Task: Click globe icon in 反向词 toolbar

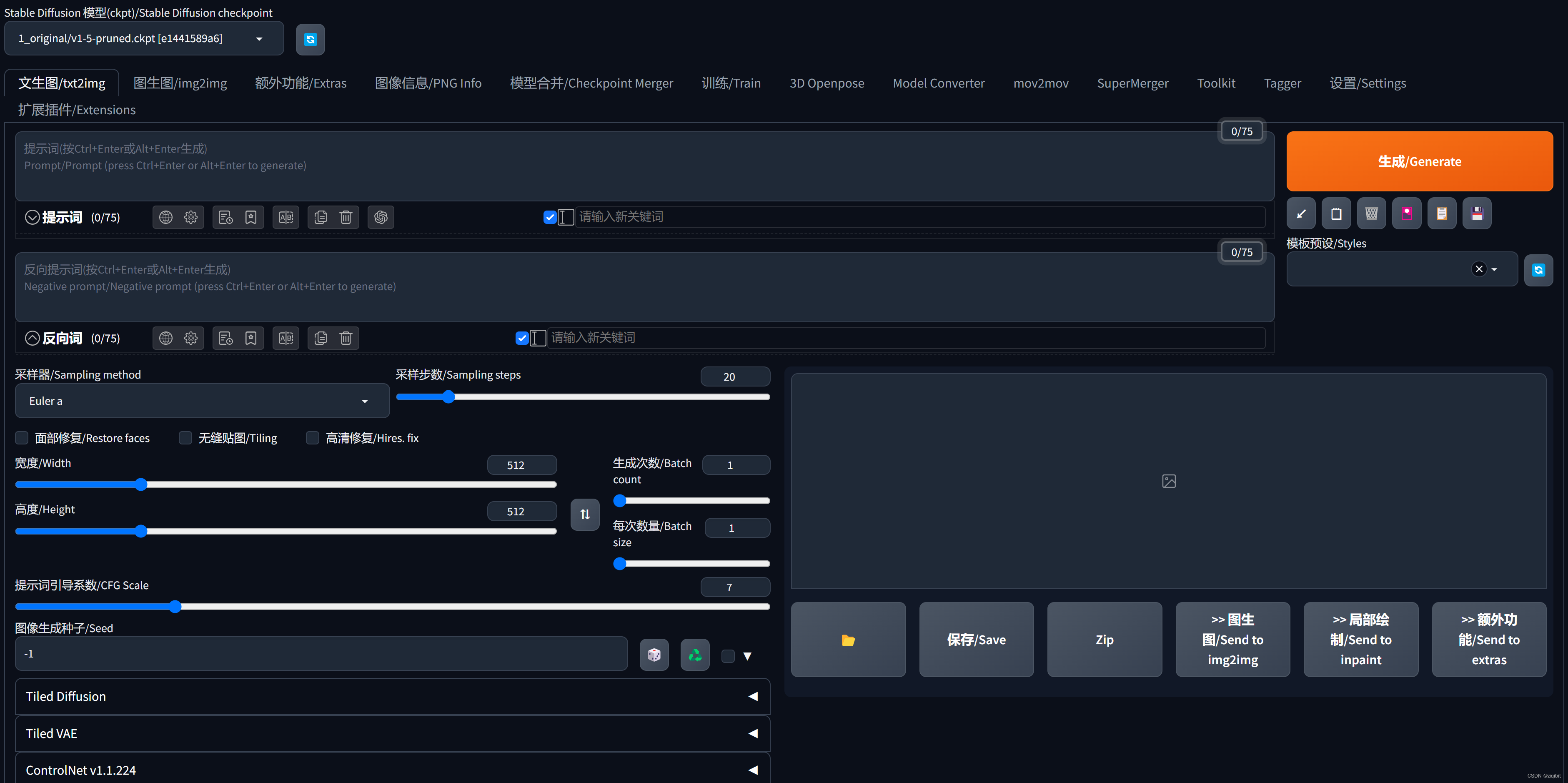Action: (165, 338)
